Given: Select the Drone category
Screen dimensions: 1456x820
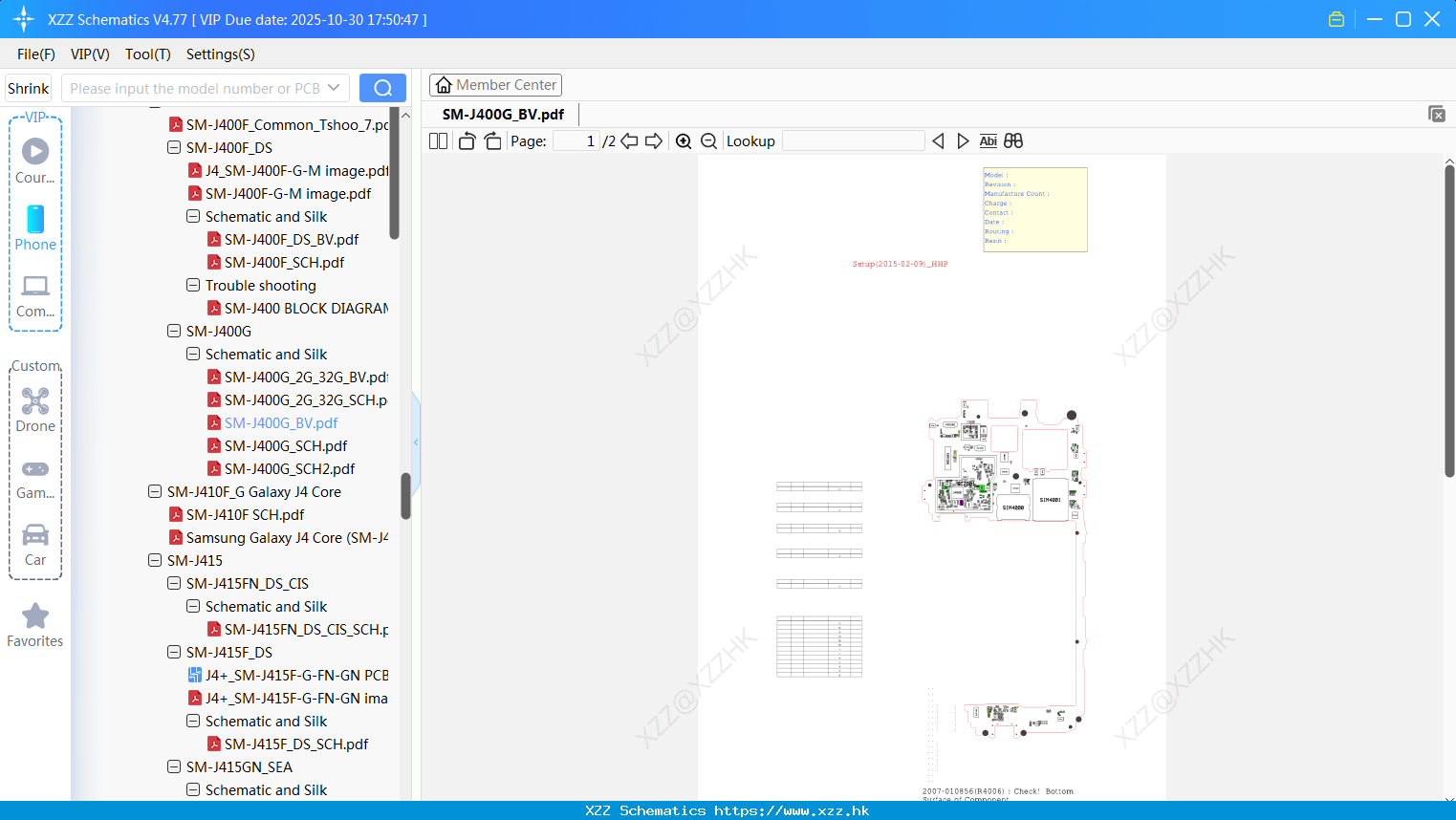Looking at the screenshot, I should coord(35,410).
